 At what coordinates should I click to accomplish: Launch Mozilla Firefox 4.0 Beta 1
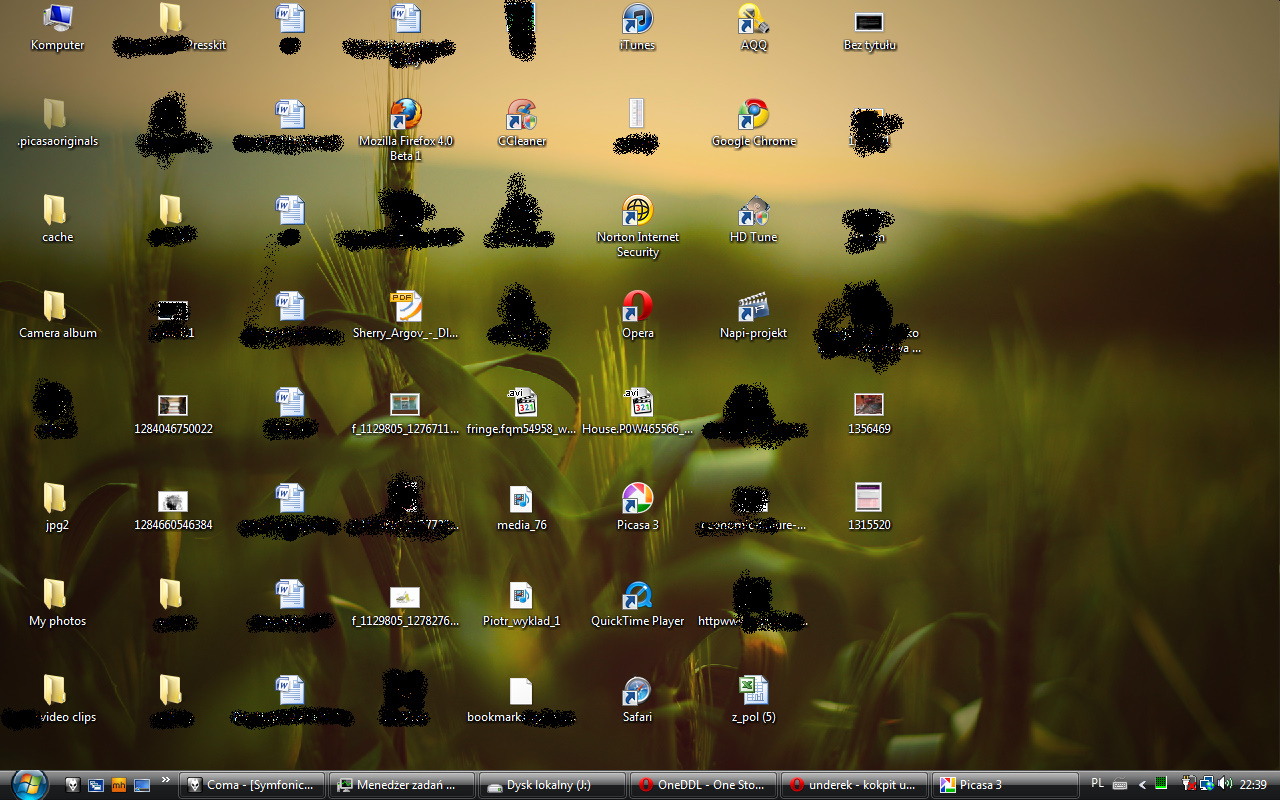(x=406, y=115)
